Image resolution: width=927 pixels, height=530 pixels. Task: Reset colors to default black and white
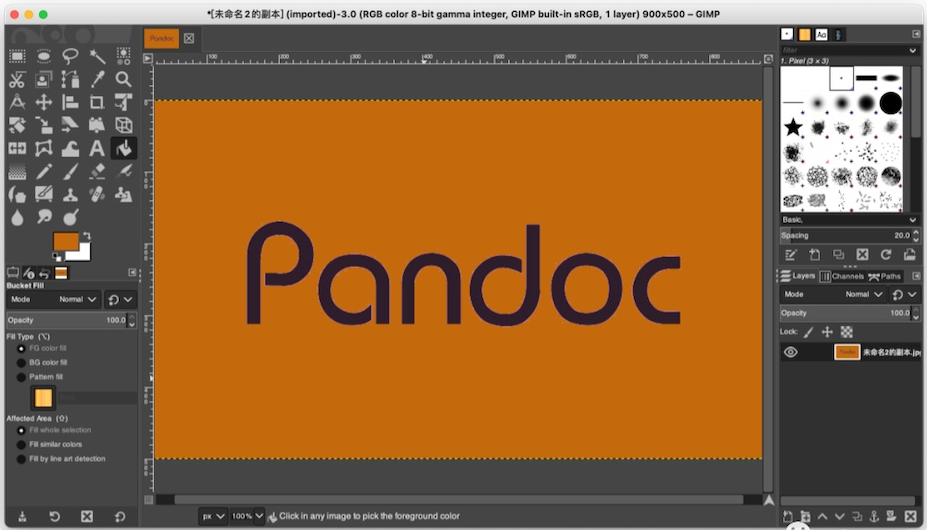(57, 257)
